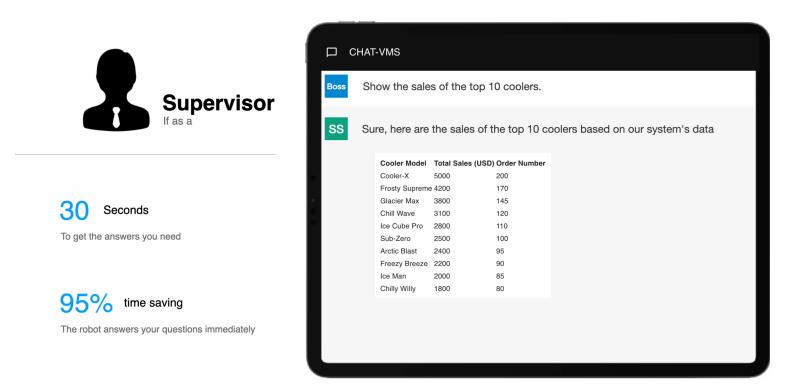
Task: Click the sales table thumbnail image
Action: tap(463, 225)
